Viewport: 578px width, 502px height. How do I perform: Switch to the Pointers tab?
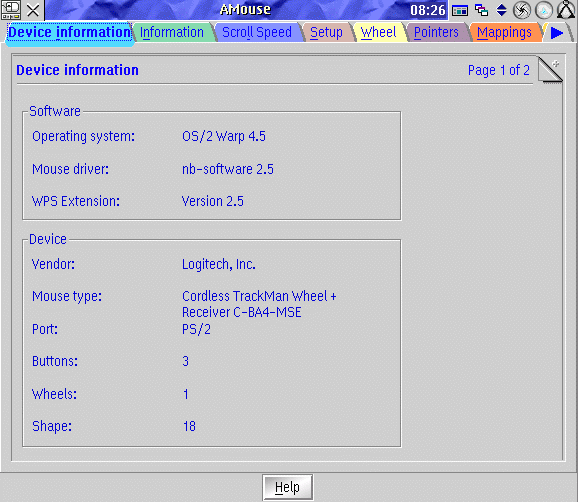click(x=436, y=32)
